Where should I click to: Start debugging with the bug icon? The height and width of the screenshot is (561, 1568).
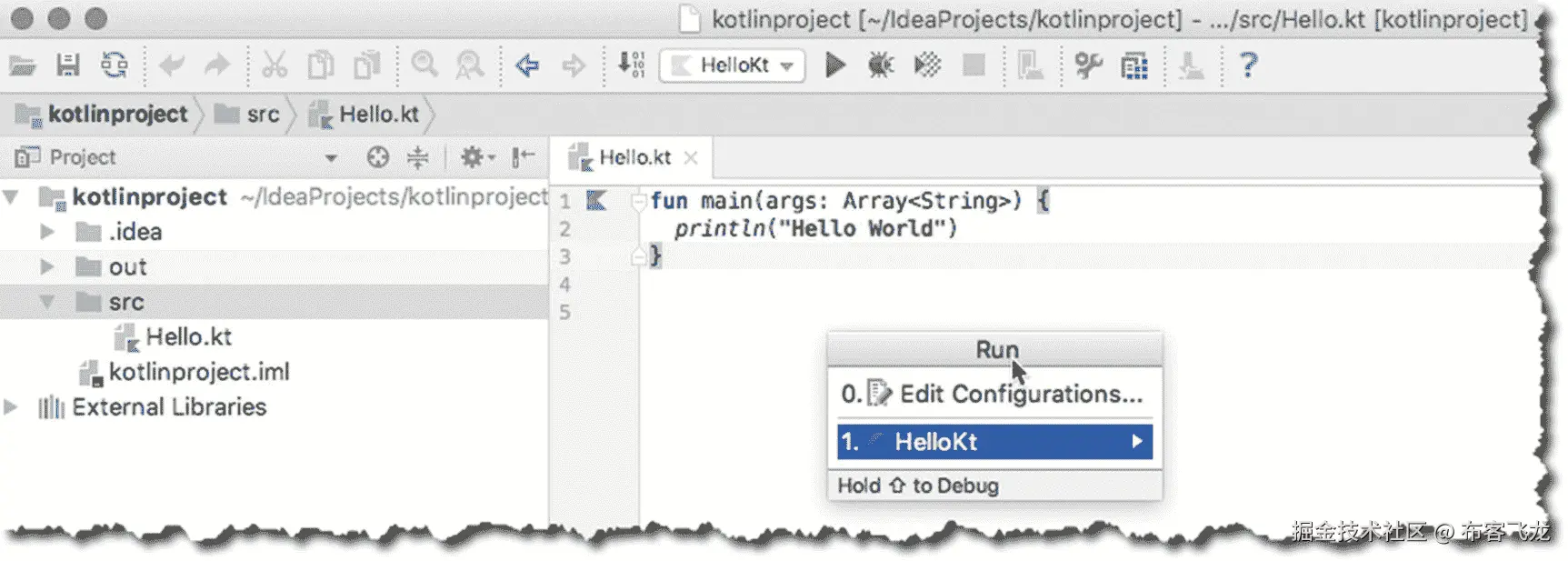point(880,65)
